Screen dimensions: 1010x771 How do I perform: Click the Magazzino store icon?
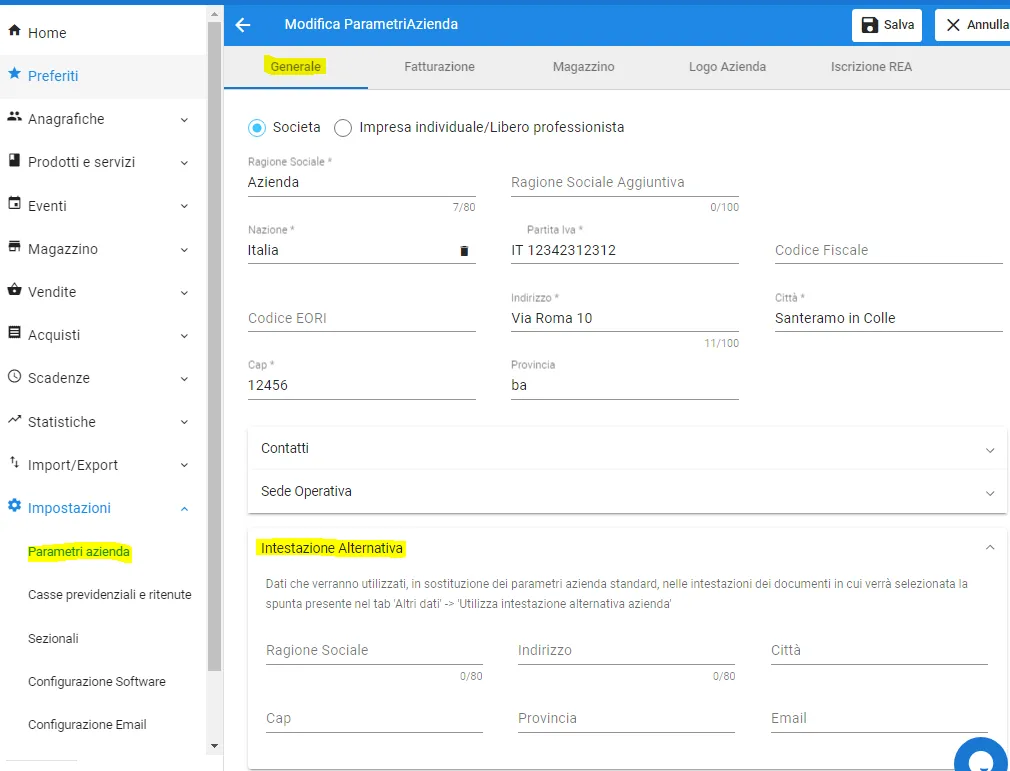(14, 247)
